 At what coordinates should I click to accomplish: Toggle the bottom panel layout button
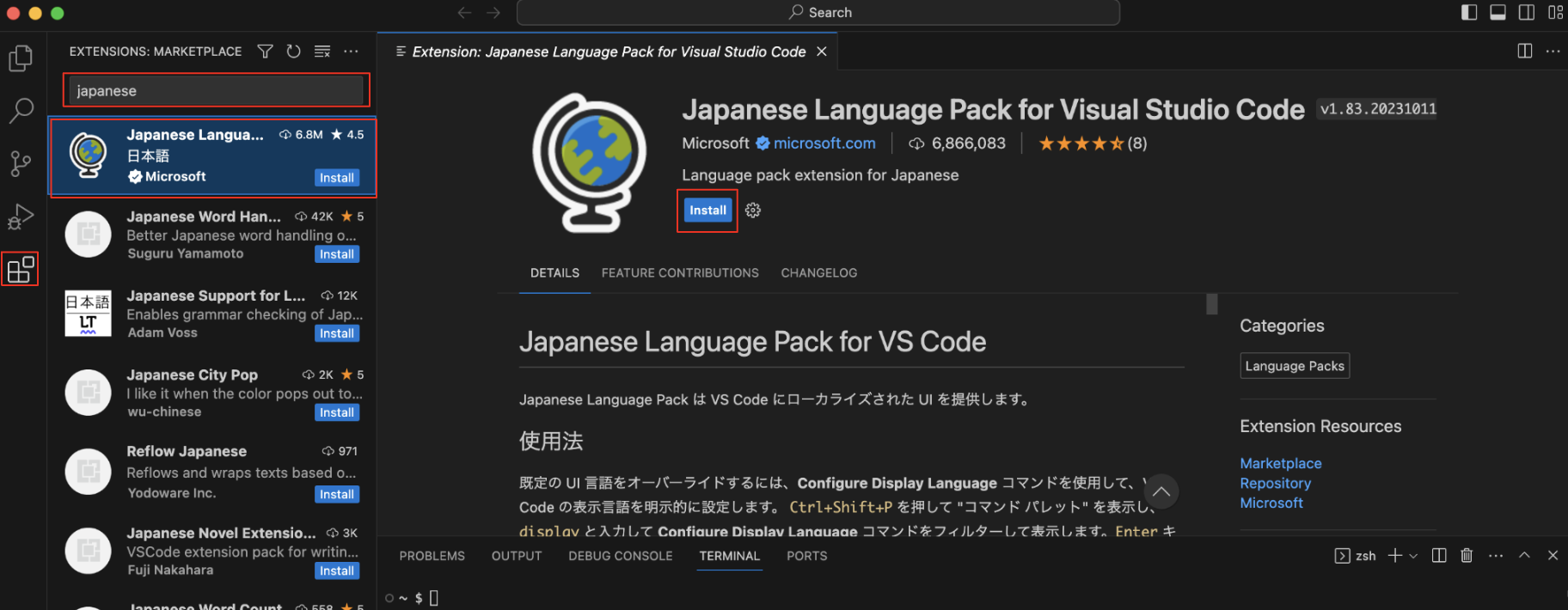point(1498,12)
